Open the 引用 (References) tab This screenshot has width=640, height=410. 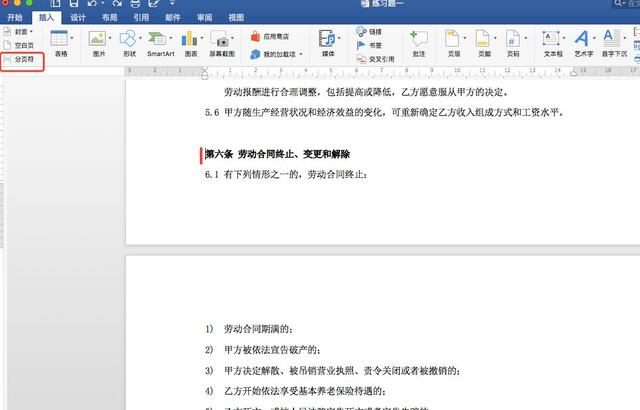pos(141,17)
